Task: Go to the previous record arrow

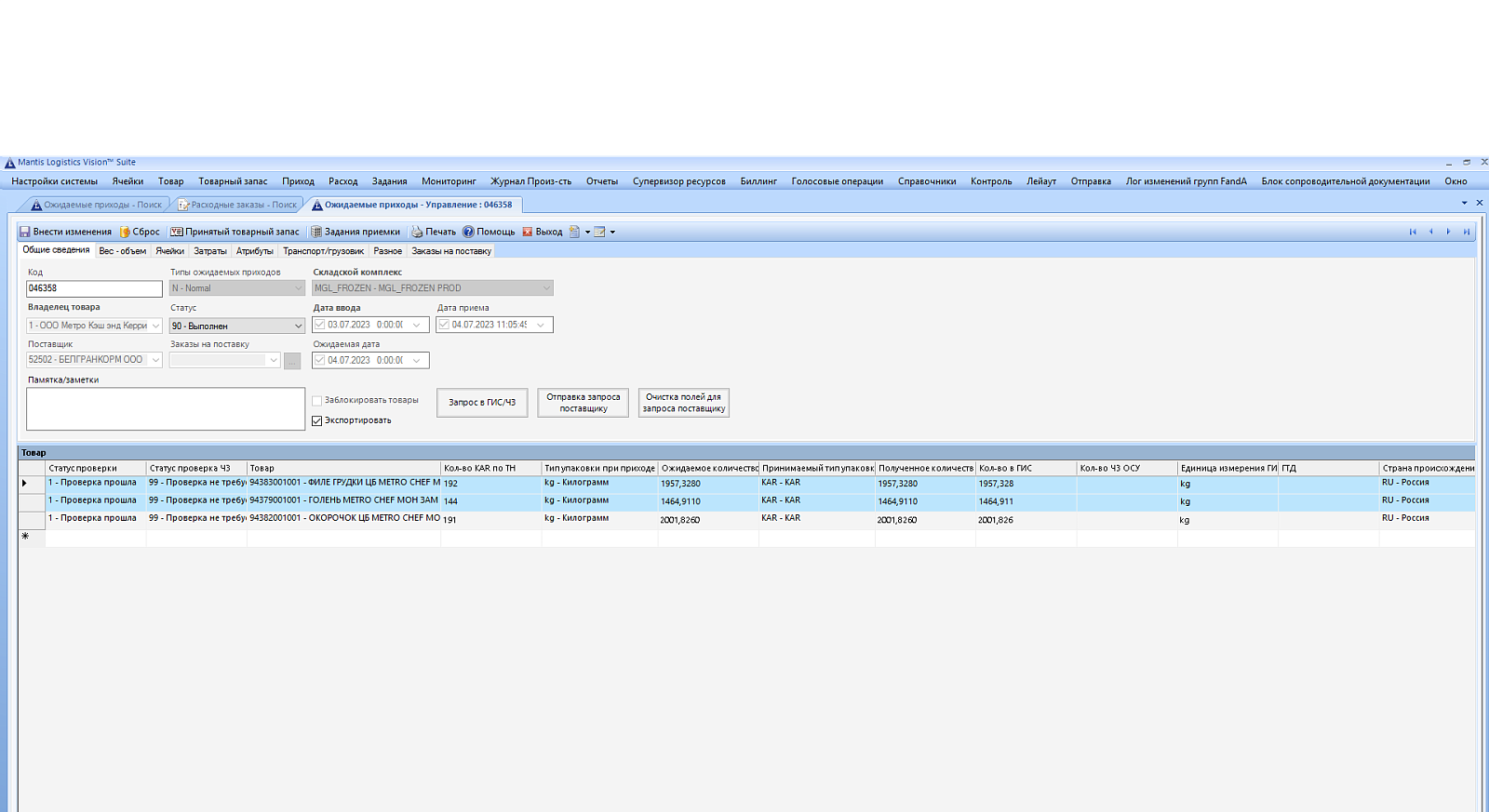Action: click(1430, 232)
